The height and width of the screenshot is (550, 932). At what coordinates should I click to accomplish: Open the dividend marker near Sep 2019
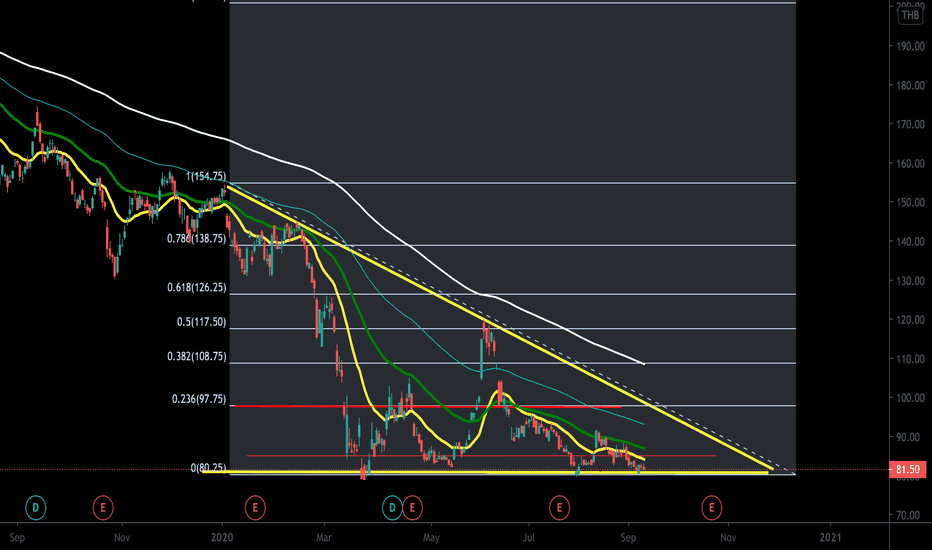click(35, 508)
